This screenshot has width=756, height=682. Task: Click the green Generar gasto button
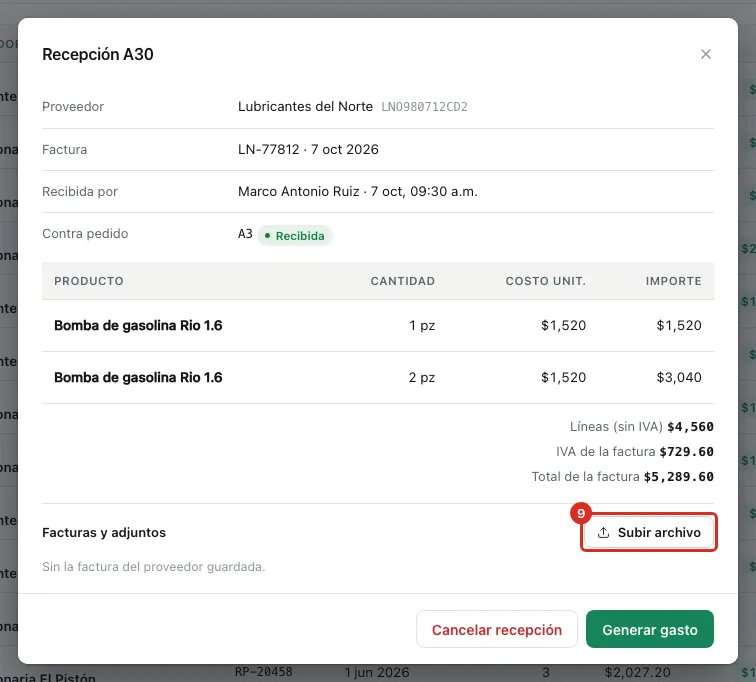(649, 629)
